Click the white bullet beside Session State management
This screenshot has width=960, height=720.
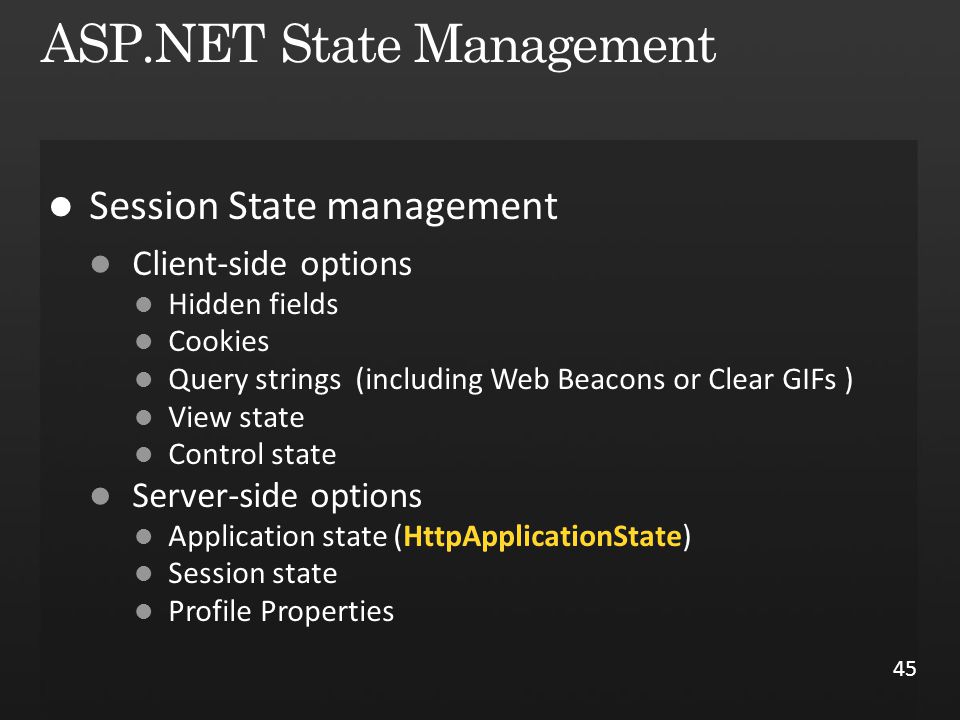point(61,207)
